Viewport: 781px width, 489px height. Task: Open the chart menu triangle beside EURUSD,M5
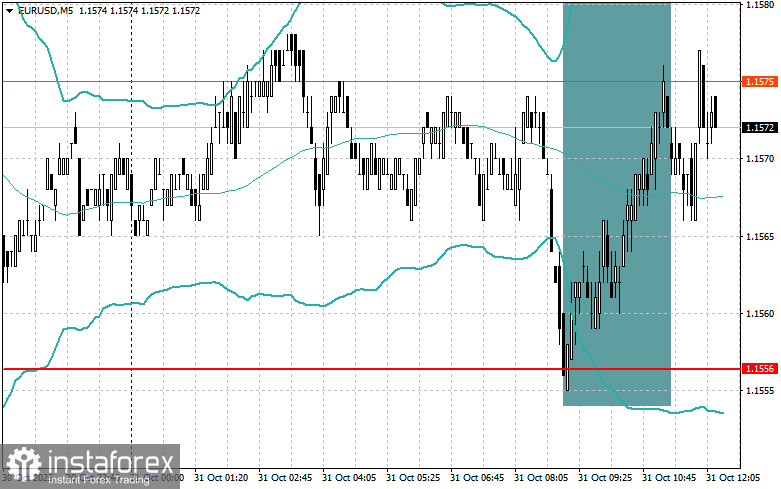[x=9, y=10]
